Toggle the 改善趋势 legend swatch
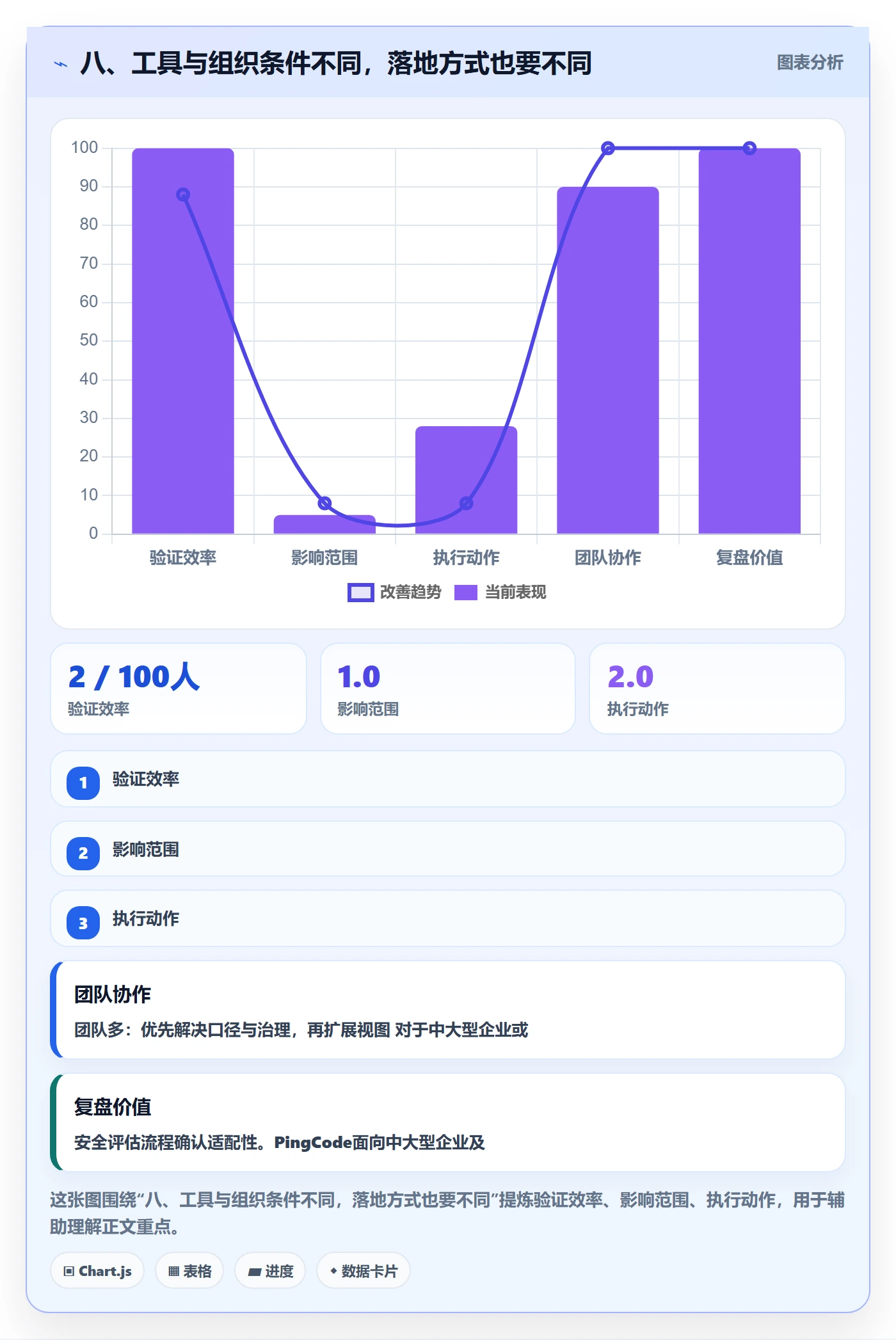The width and height of the screenshot is (896, 1340). (360, 593)
